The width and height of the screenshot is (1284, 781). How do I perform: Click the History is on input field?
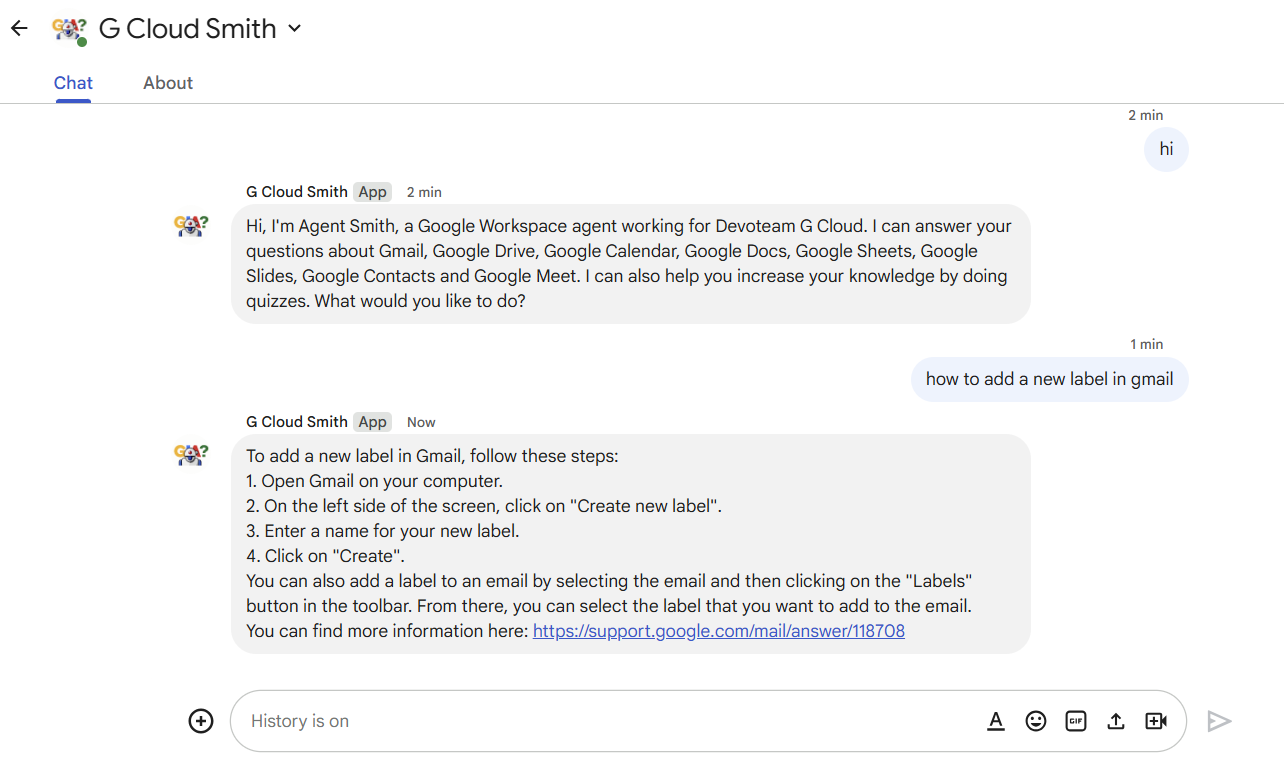[600, 721]
